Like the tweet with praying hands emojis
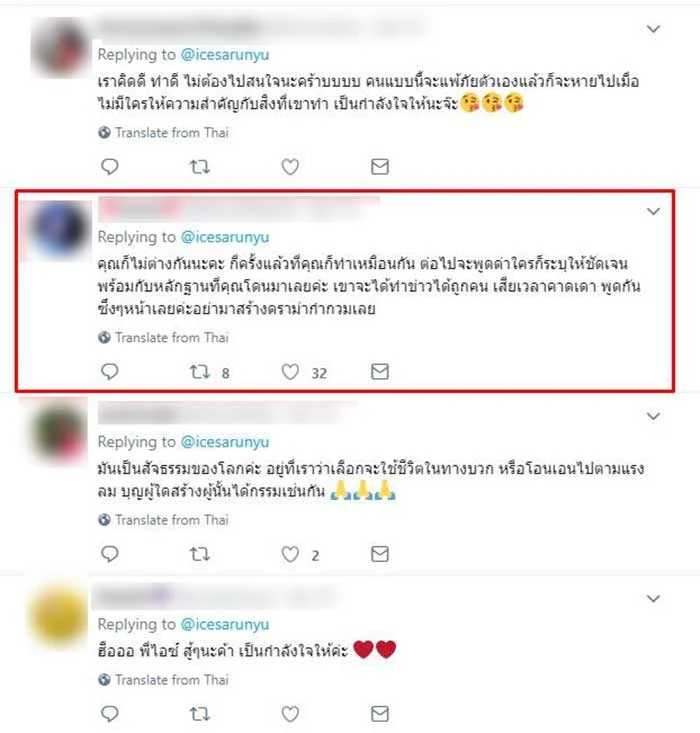Viewport: 700px width, 733px height. click(290, 554)
